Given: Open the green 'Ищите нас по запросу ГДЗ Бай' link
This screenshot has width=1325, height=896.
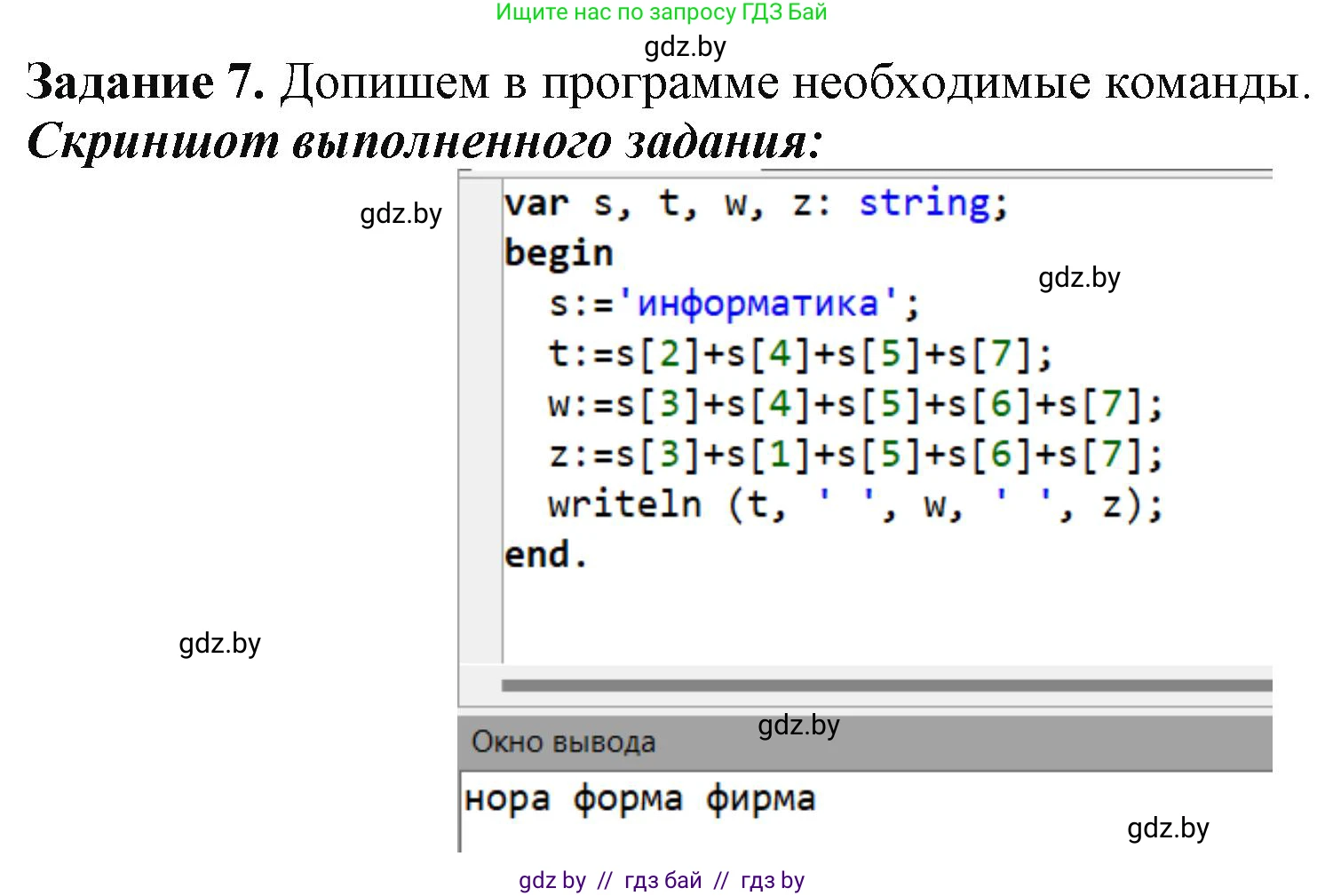Looking at the screenshot, I should point(661,12).
